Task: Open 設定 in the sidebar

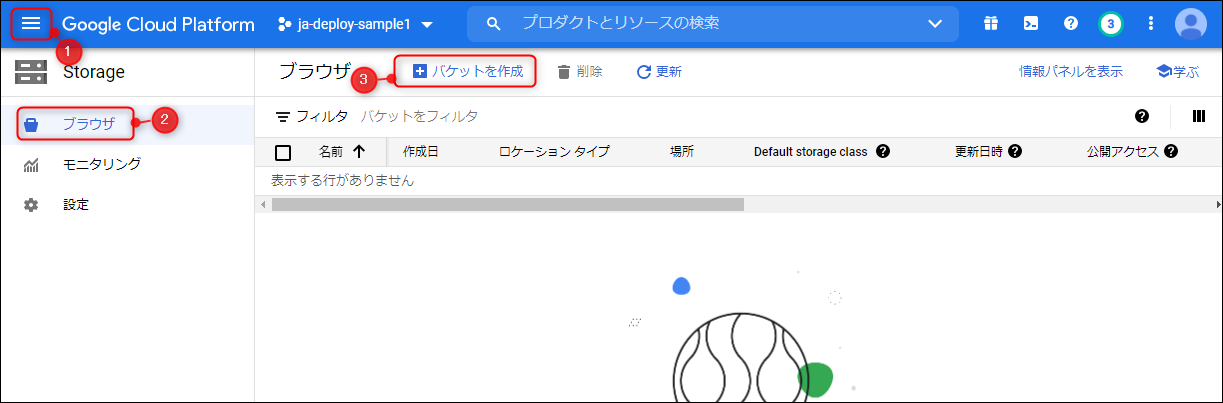Action: tap(76, 204)
